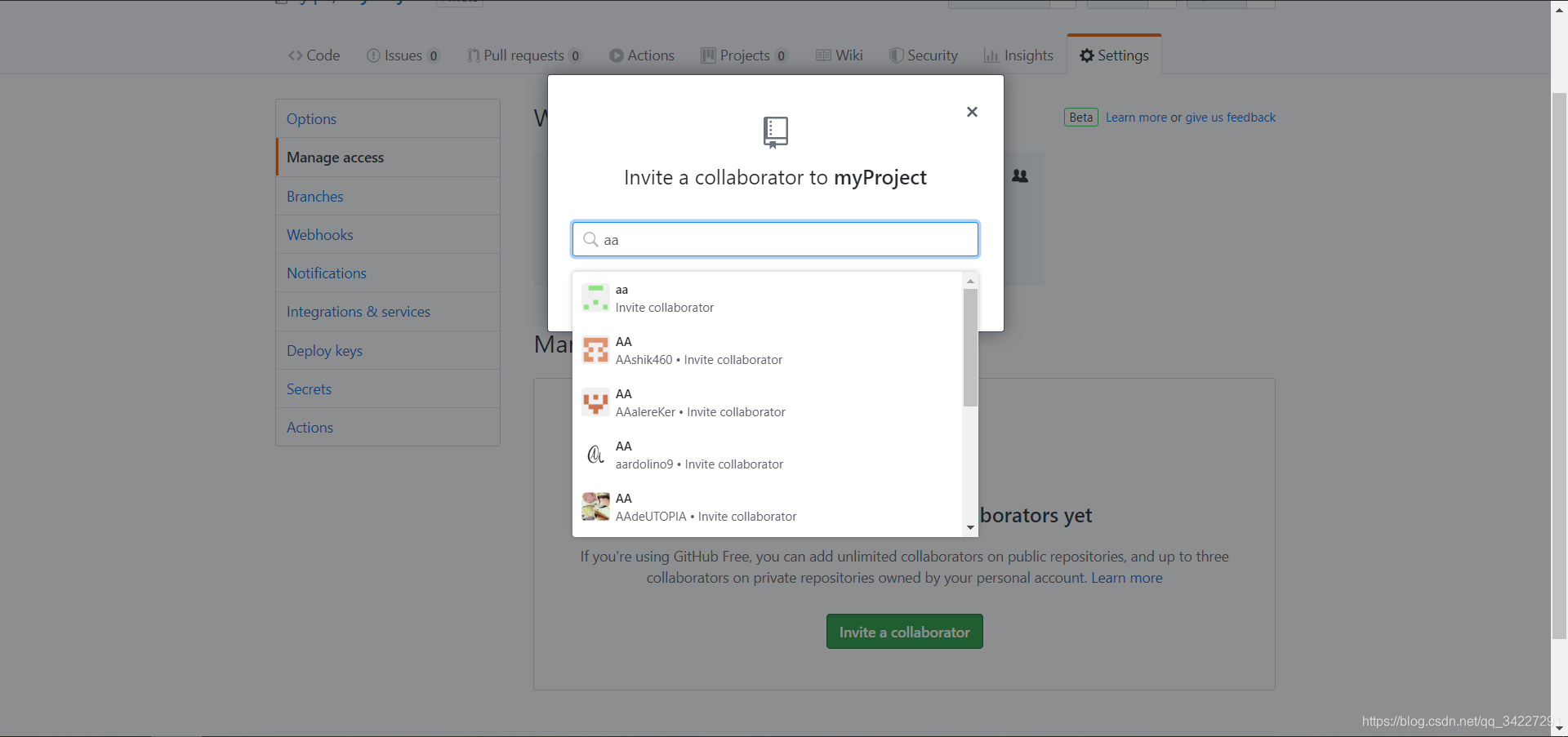The width and height of the screenshot is (1568, 737).
Task: Click the Issues circle icon
Action: [x=373, y=55]
